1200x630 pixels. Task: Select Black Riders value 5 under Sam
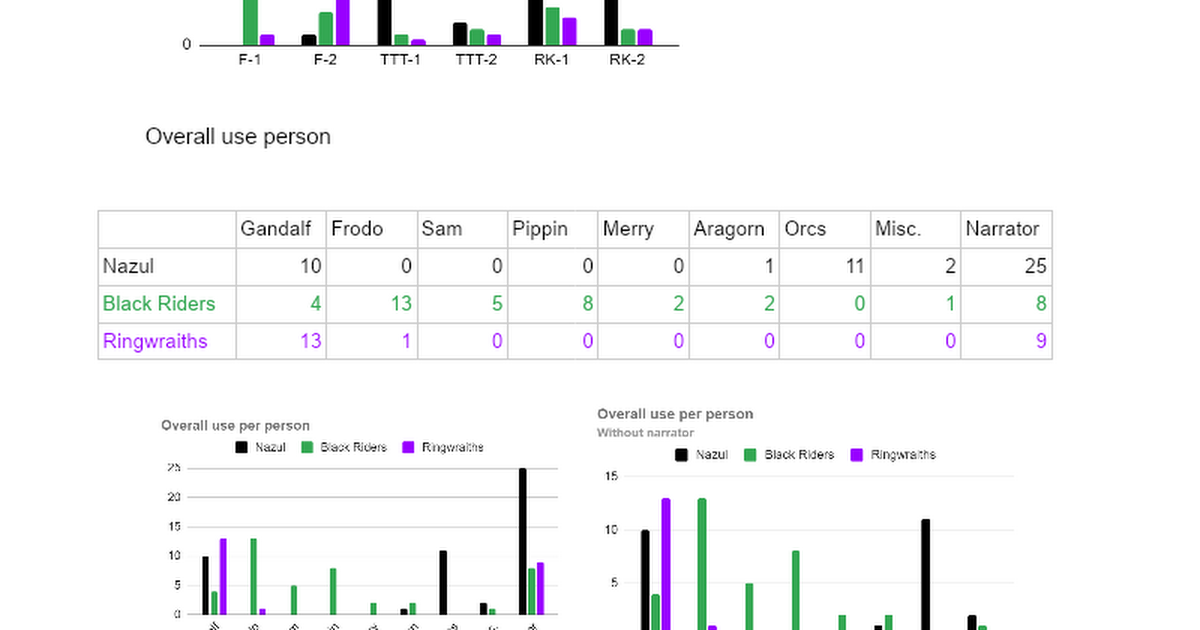pos(463,304)
